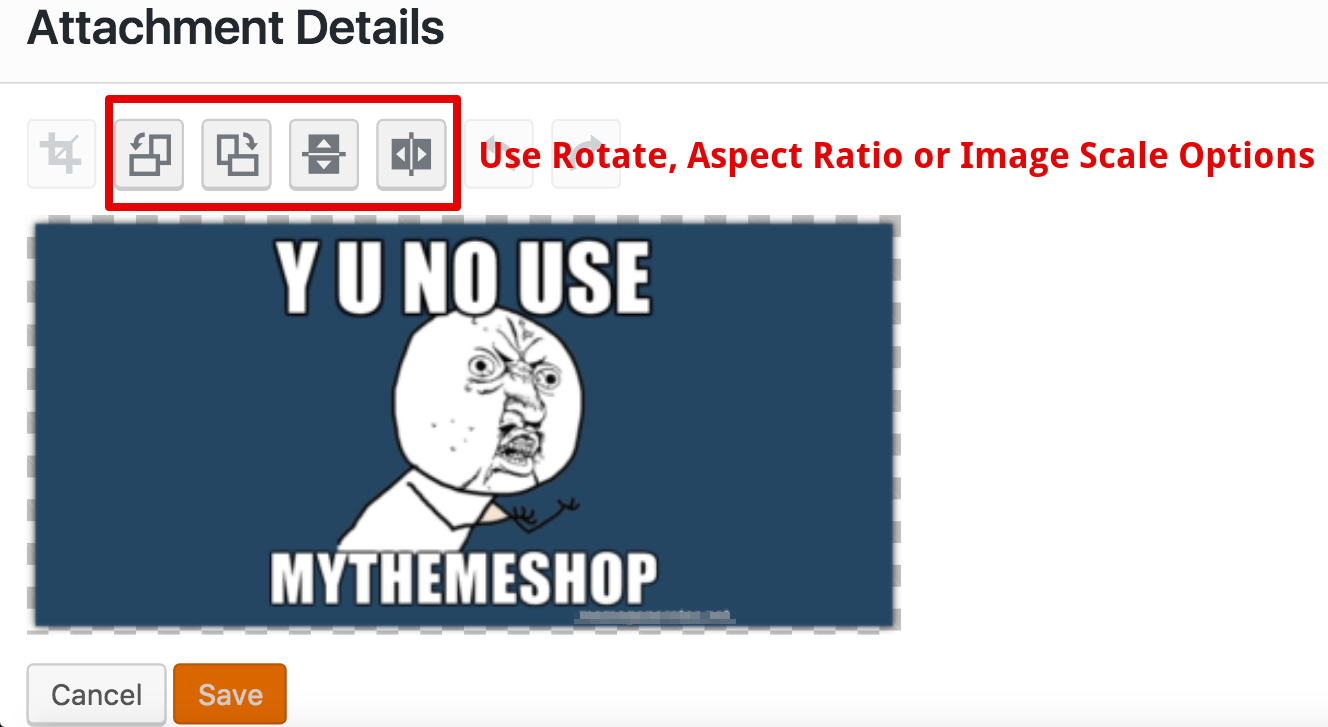Flip the image horizontally

[411, 154]
